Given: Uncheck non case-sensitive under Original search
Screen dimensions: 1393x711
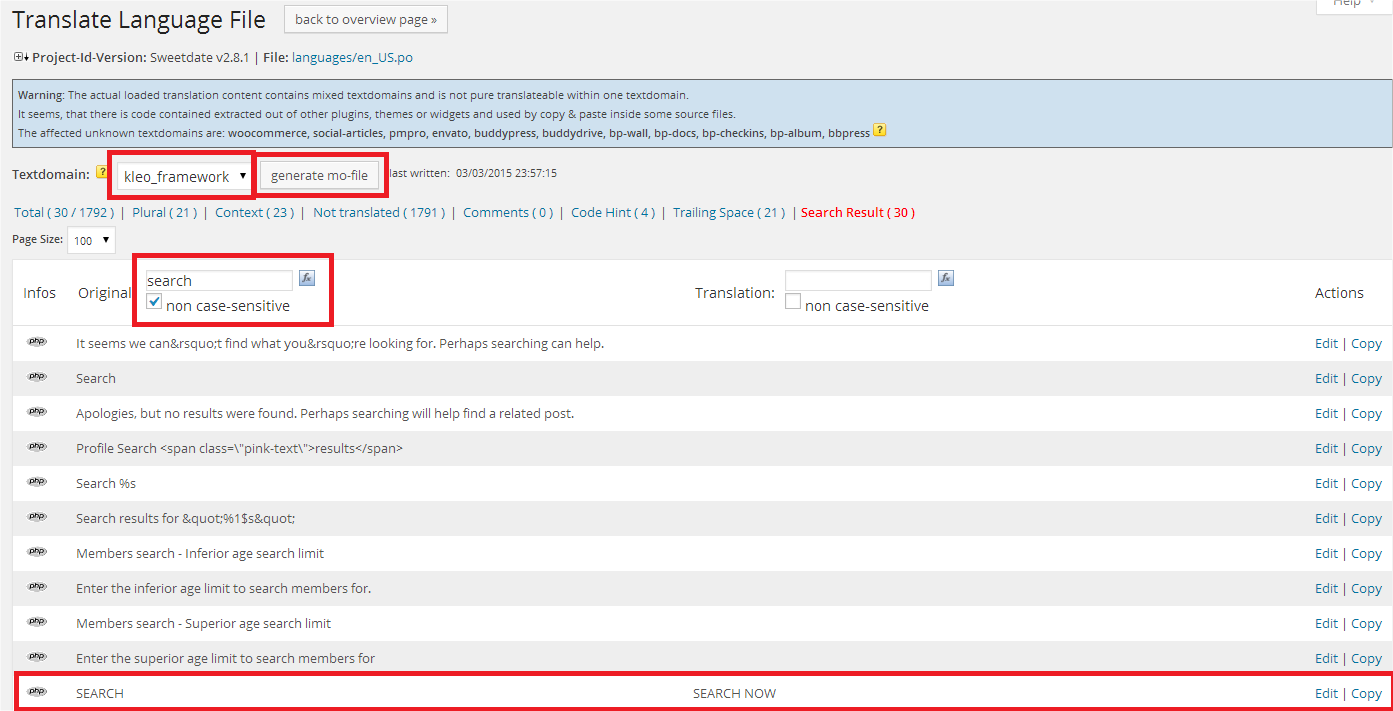Looking at the screenshot, I should pos(155,303).
